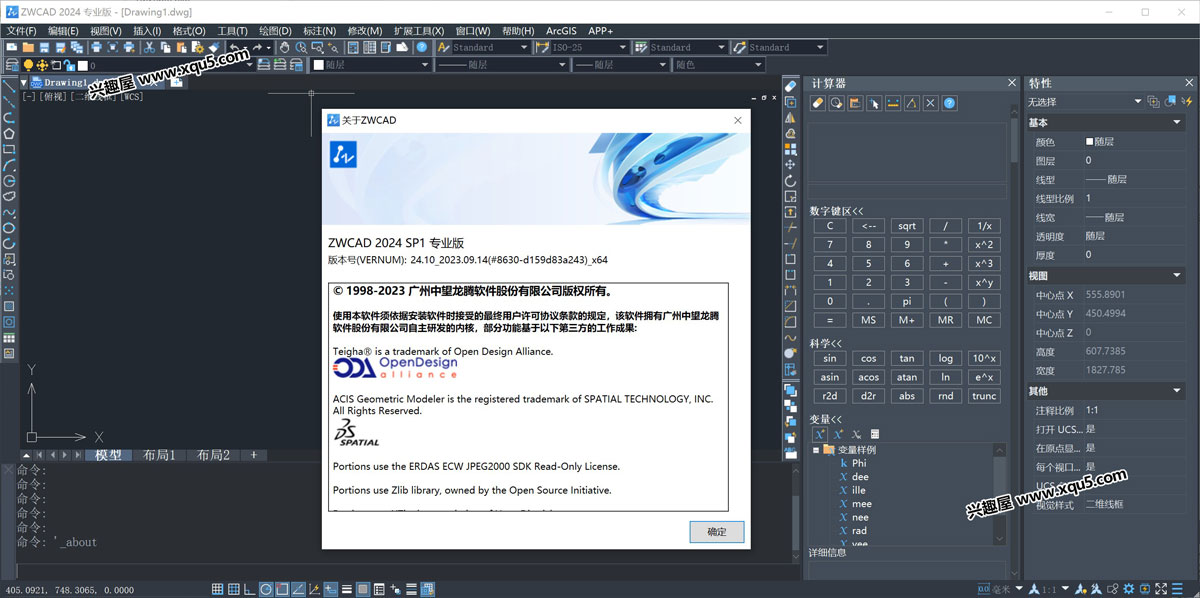
Task: Click the Cut scissors icon
Action: click(150, 47)
